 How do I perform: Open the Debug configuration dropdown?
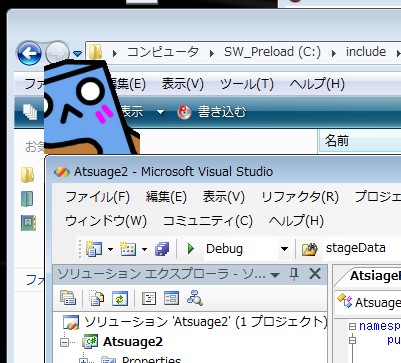click(x=284, y=249)
